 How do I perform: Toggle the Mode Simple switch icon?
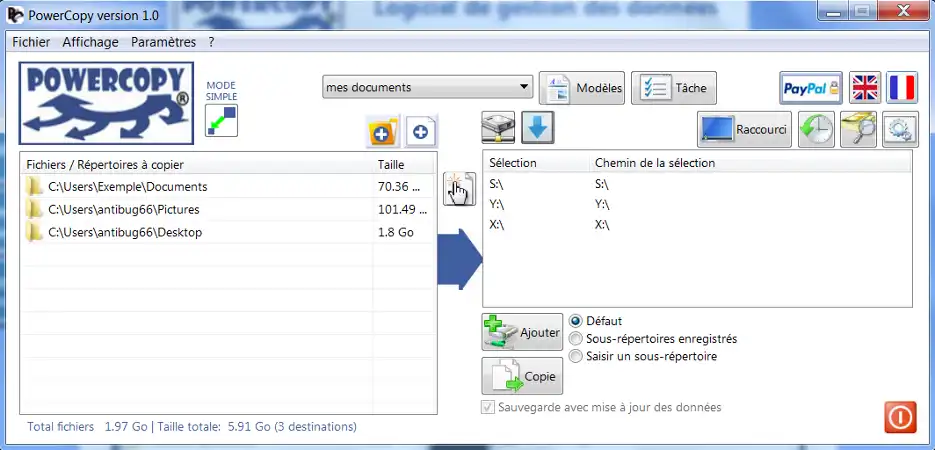221,120
